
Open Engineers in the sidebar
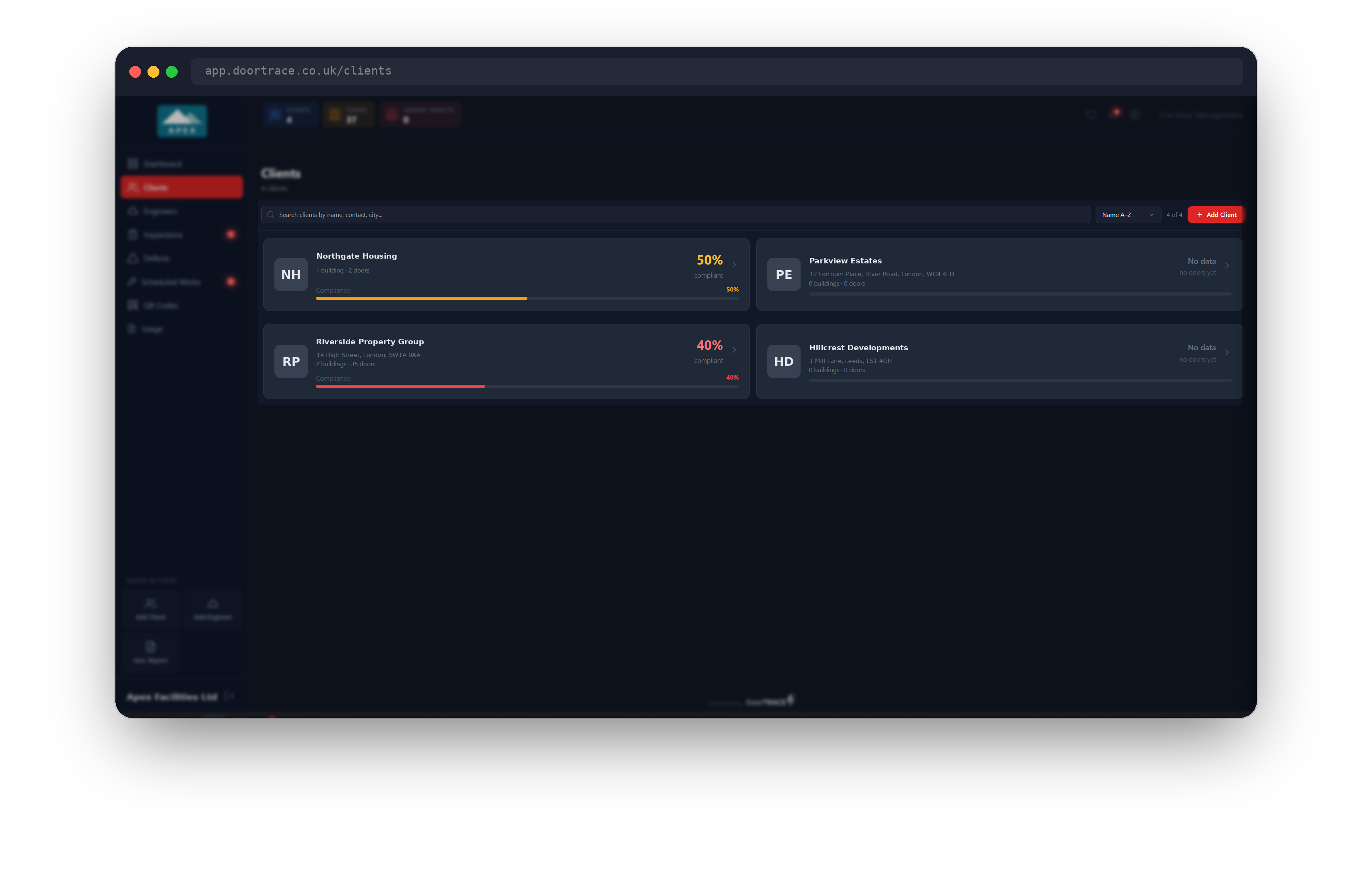tap(182, 211)
